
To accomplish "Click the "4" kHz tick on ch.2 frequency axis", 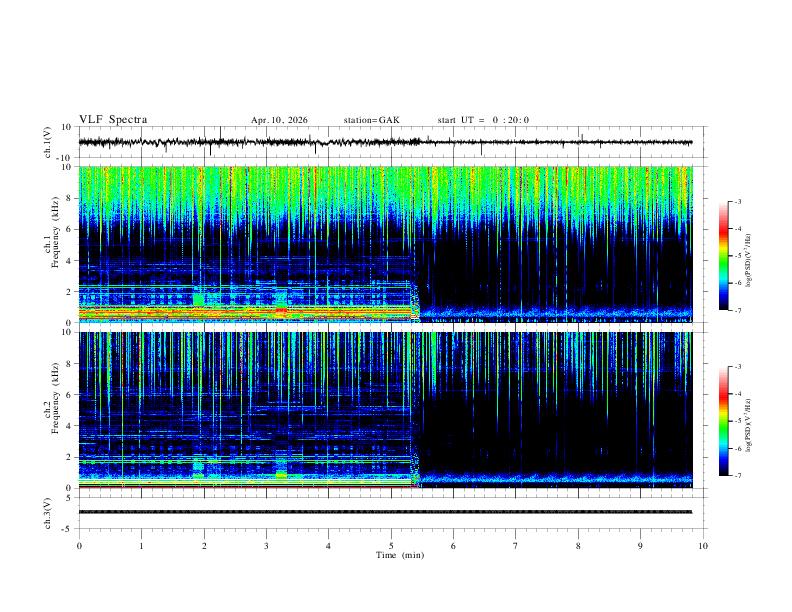I will (x=70, y=426).
